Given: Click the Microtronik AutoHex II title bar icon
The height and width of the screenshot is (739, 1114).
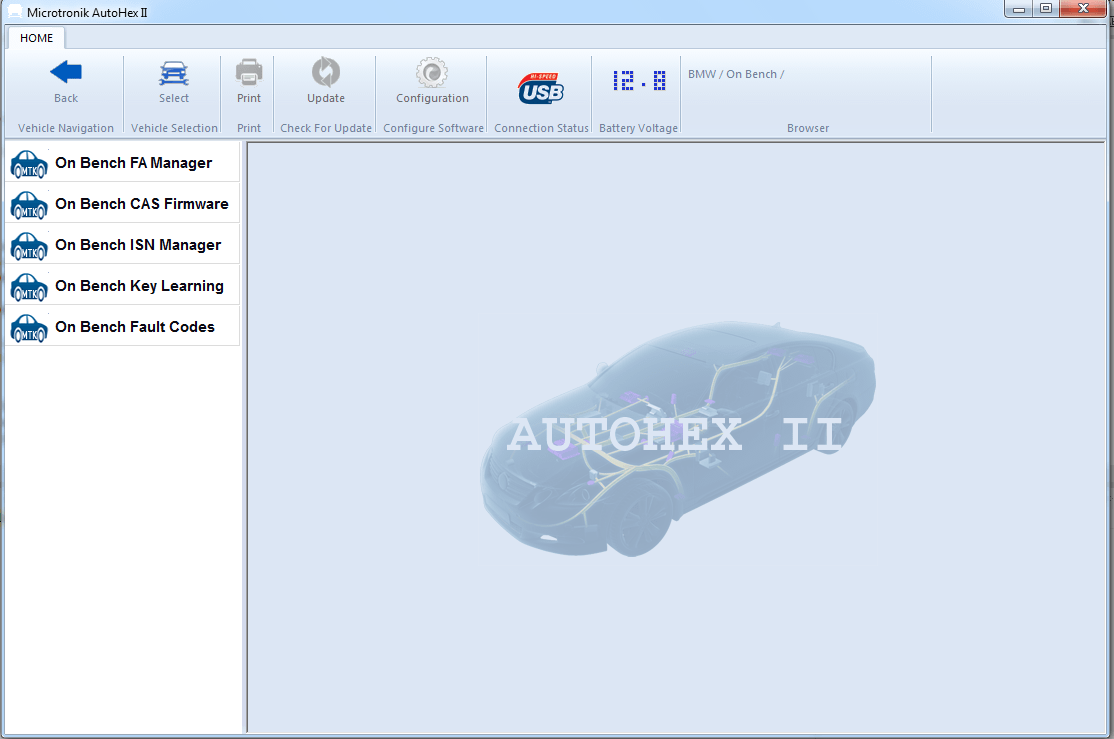Looking at the screenshot, I should (x=13, y=12).
